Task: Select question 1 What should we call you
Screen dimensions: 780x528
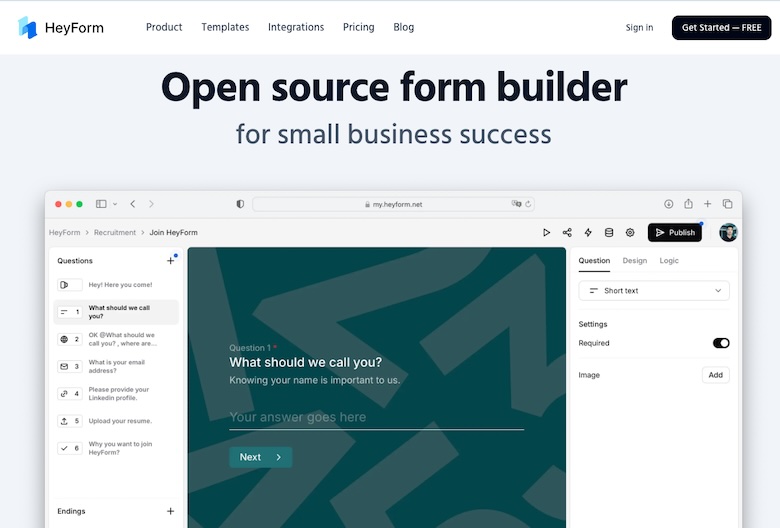Action: [116, 312]
